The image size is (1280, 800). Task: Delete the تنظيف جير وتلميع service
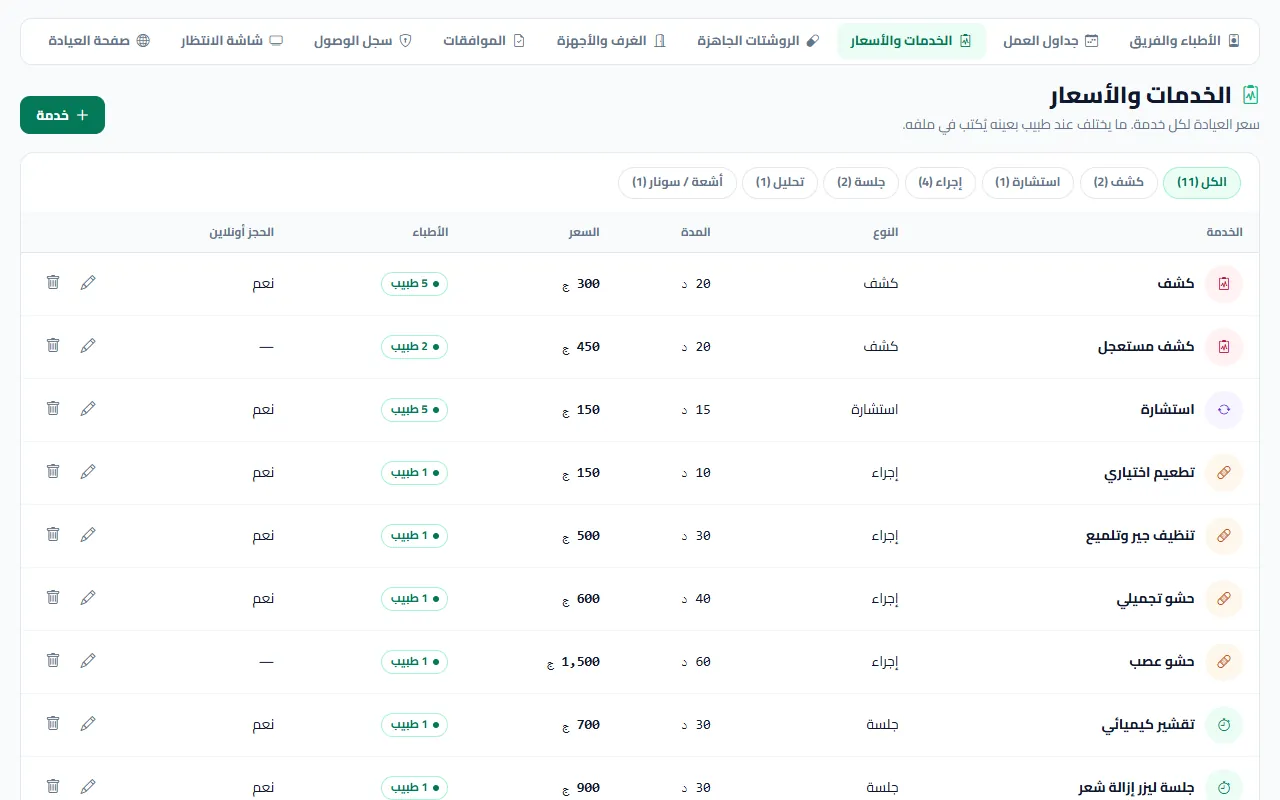click(53, 535)
